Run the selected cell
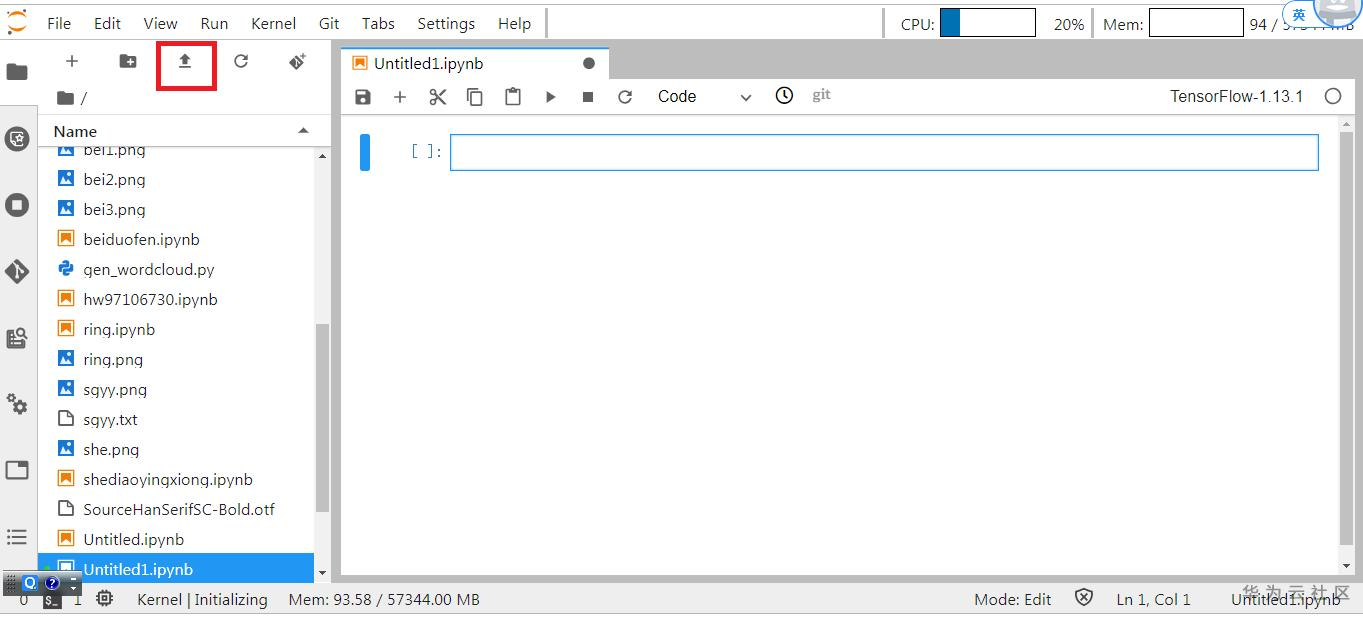1363x618 pixels. tap(550, 97)
